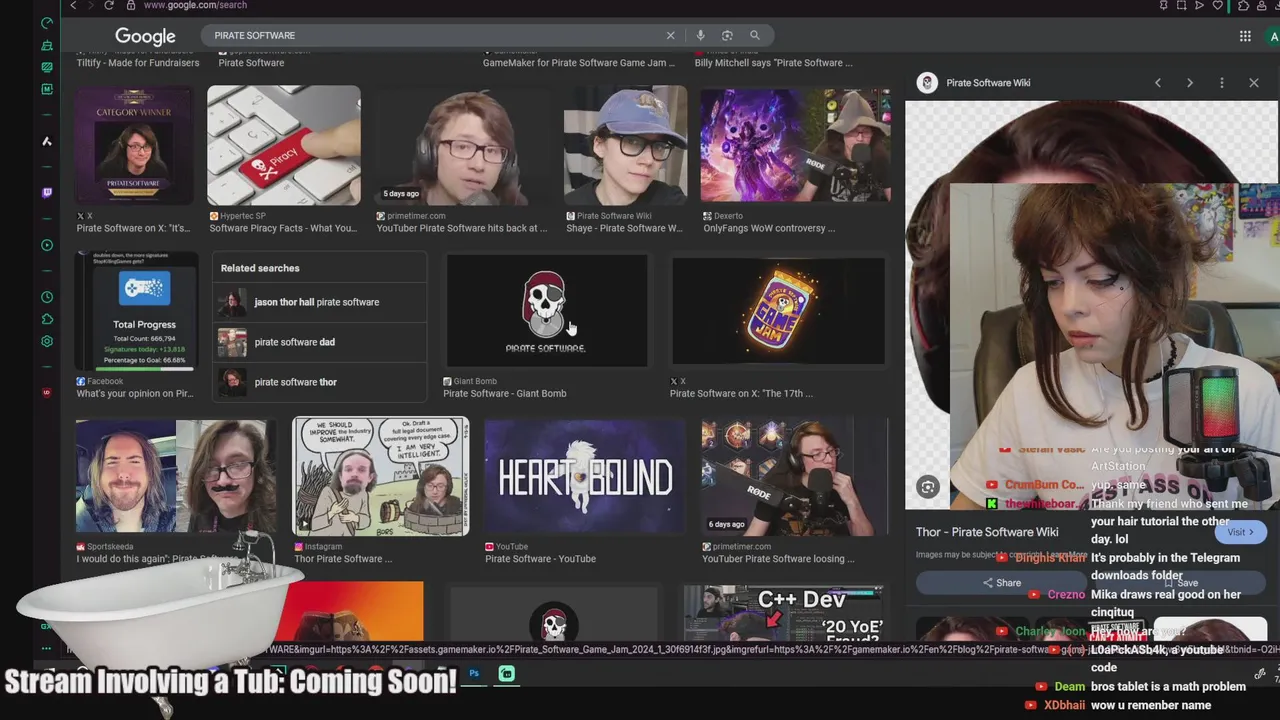
Task: Click Tiltify Made for Fundraisers caption
Action: coord(138,63)
